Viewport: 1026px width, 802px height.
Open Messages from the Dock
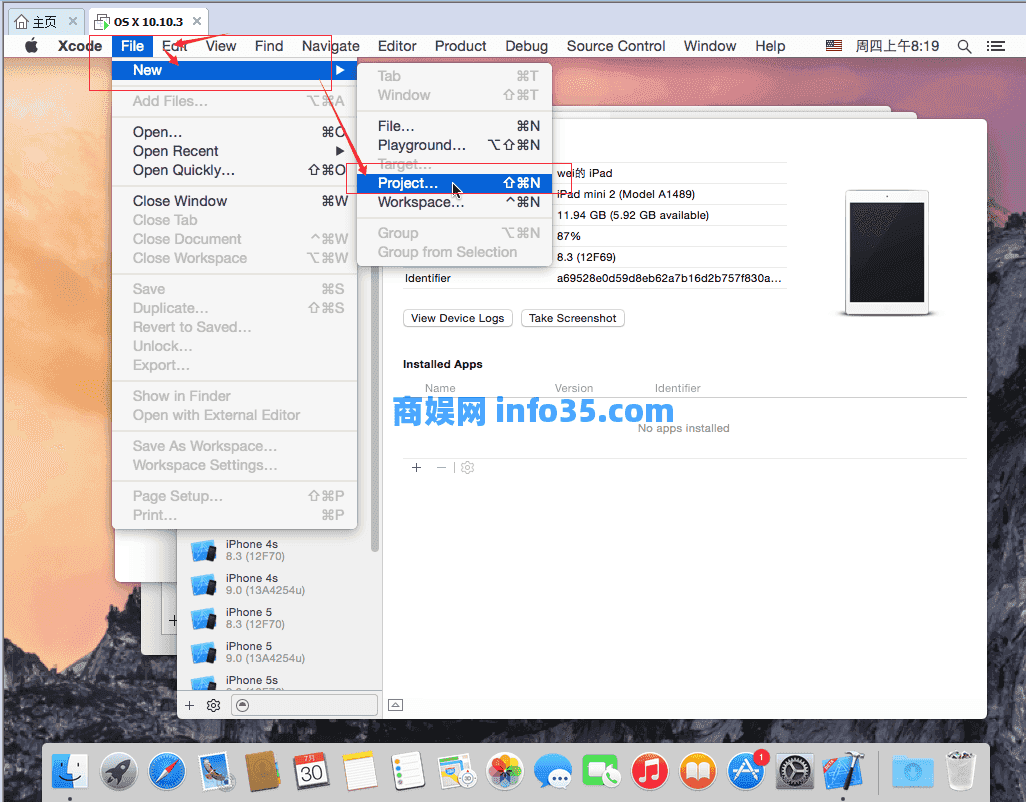coord(553,771)
